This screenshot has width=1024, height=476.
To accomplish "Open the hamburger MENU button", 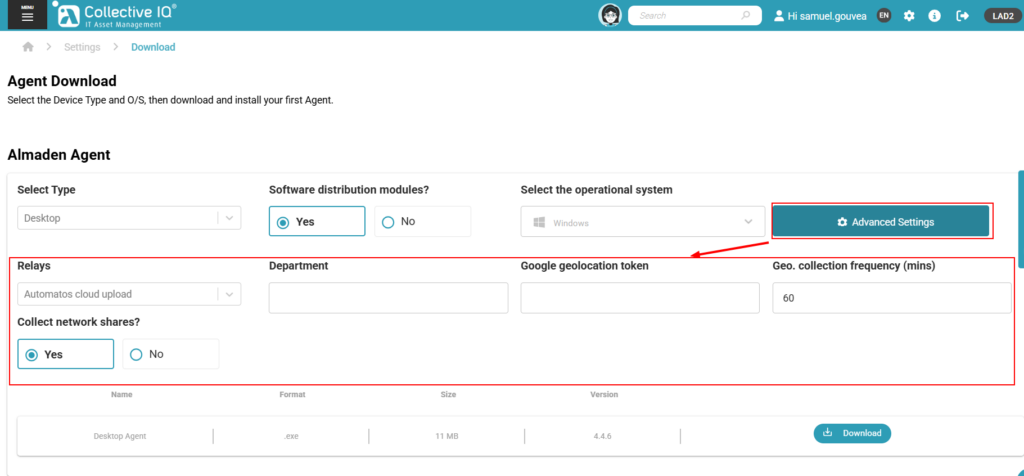I will [x=27, y=14].
